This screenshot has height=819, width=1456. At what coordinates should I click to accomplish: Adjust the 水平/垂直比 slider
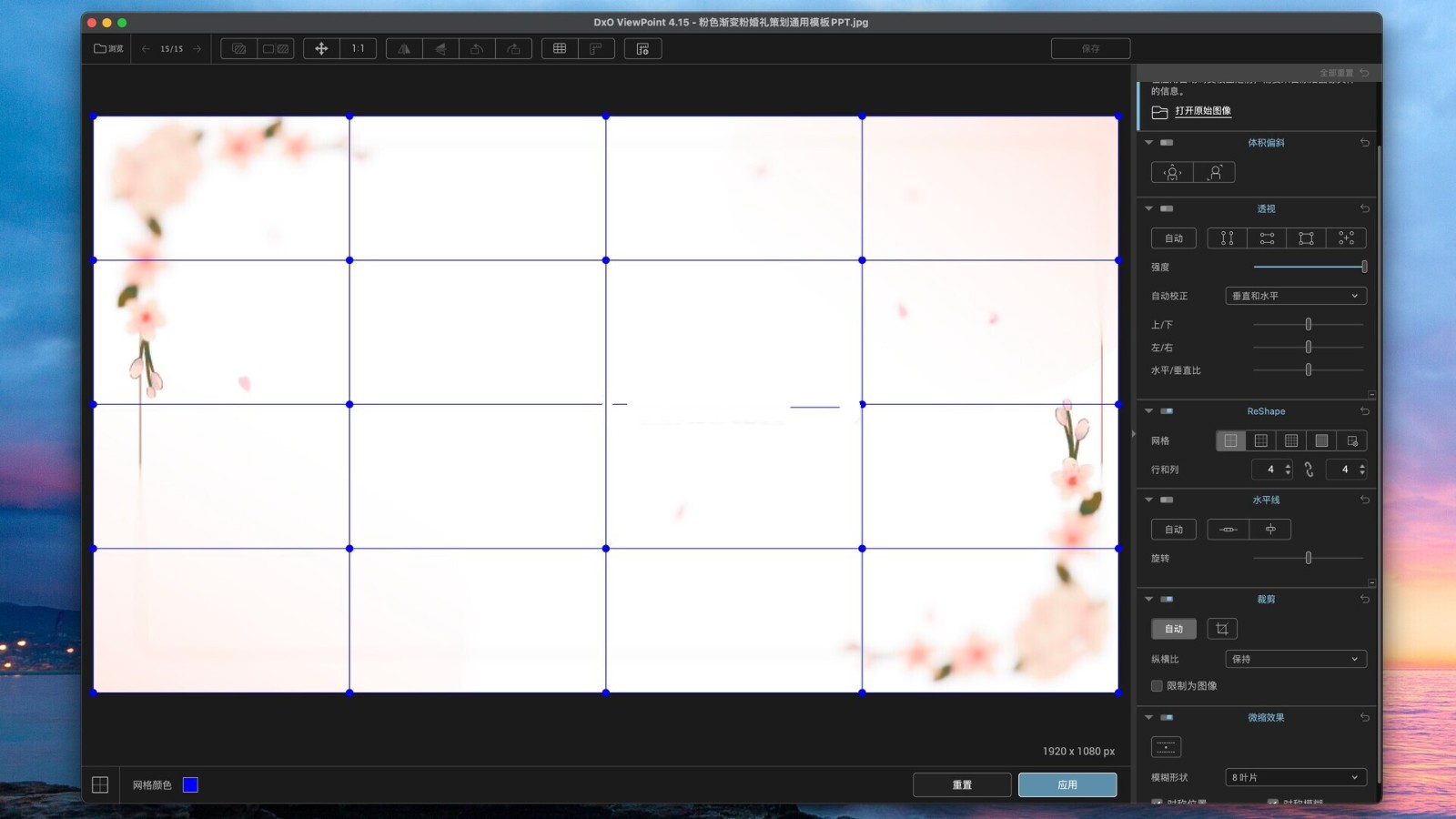tap(1309, 369)
